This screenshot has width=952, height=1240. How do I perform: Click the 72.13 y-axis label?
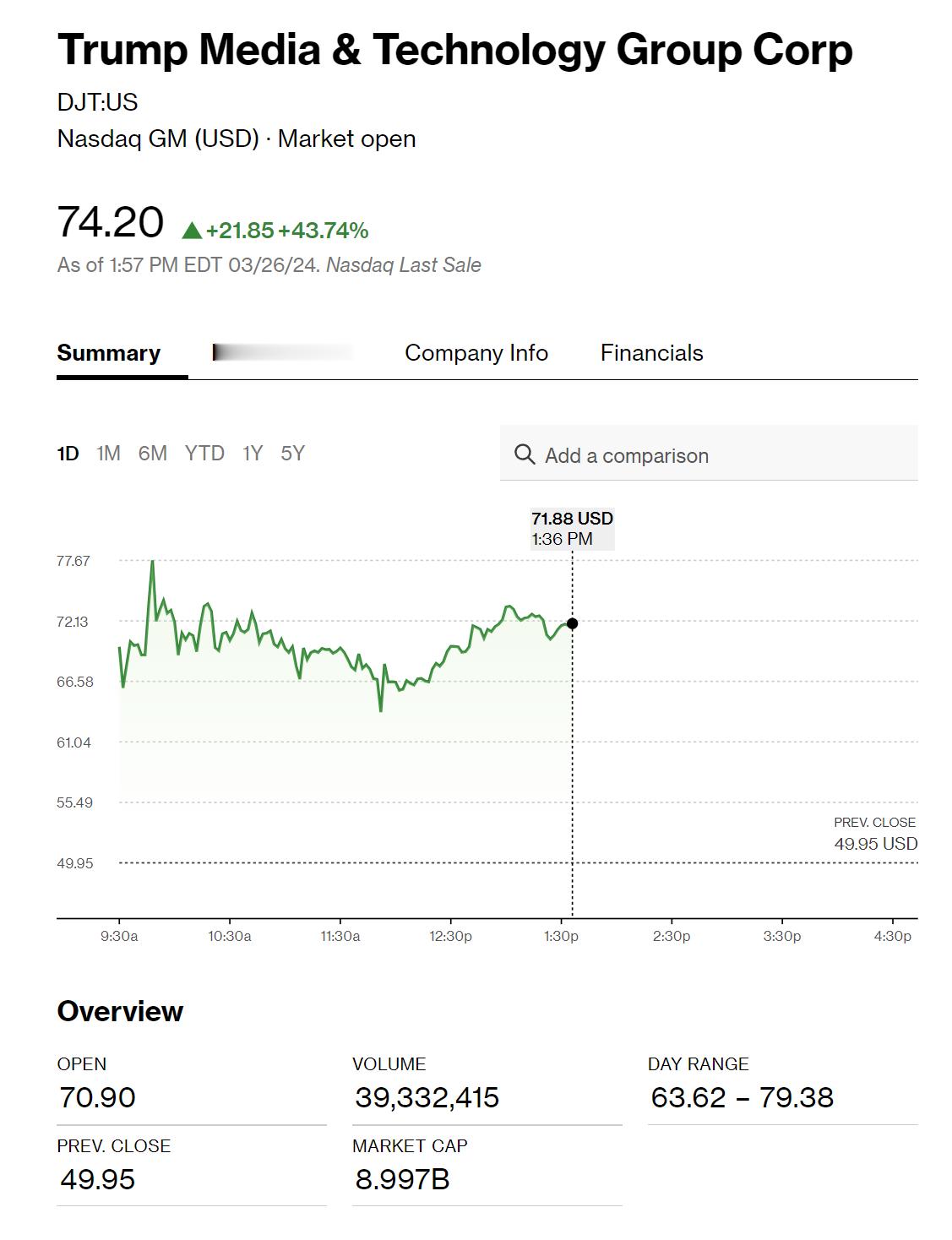[x=73, y=622]
